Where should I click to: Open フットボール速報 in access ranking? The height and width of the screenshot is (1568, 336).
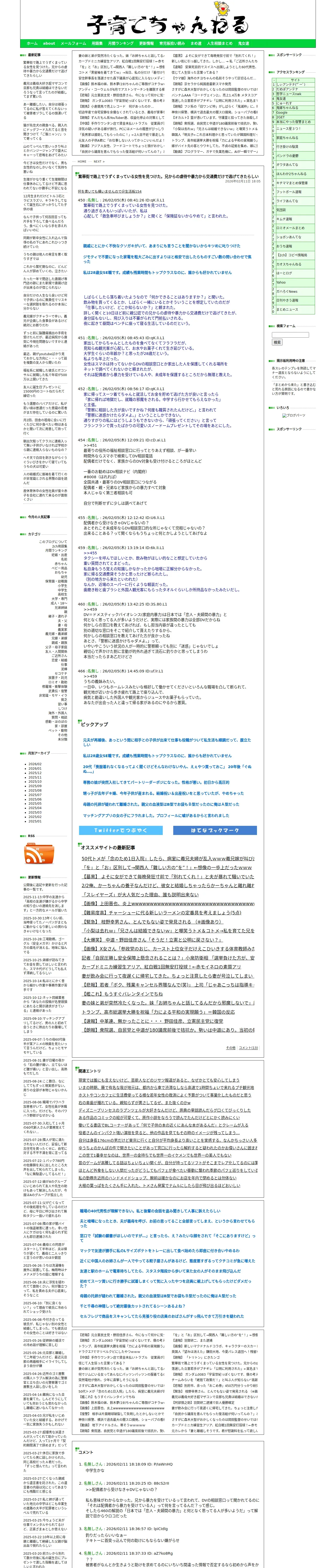click(289, 192)
